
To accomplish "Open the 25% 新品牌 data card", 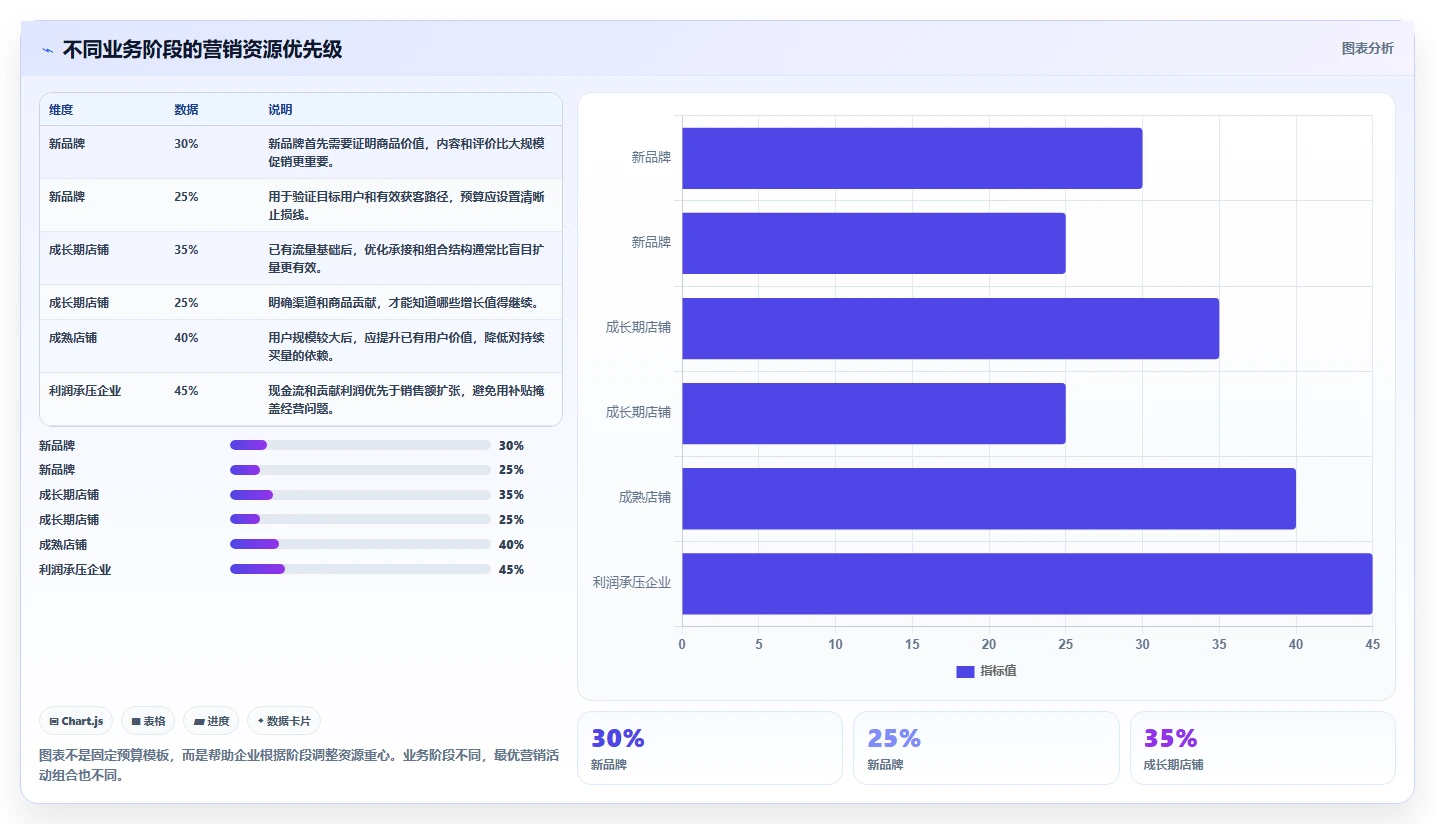I will (986, 748).
